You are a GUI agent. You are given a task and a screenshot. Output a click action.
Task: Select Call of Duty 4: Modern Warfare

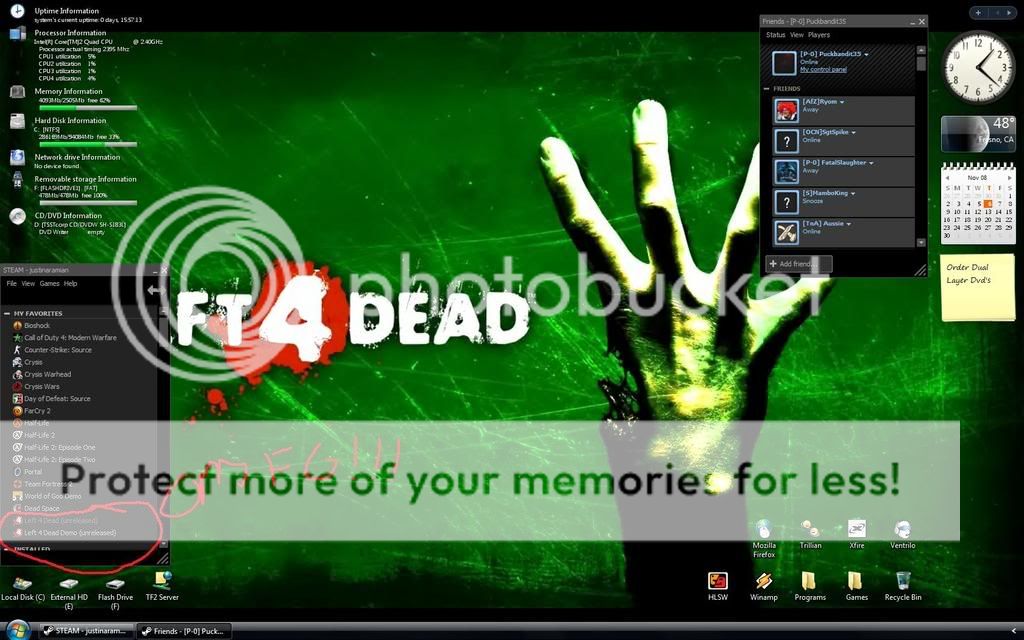click(70, 338)
